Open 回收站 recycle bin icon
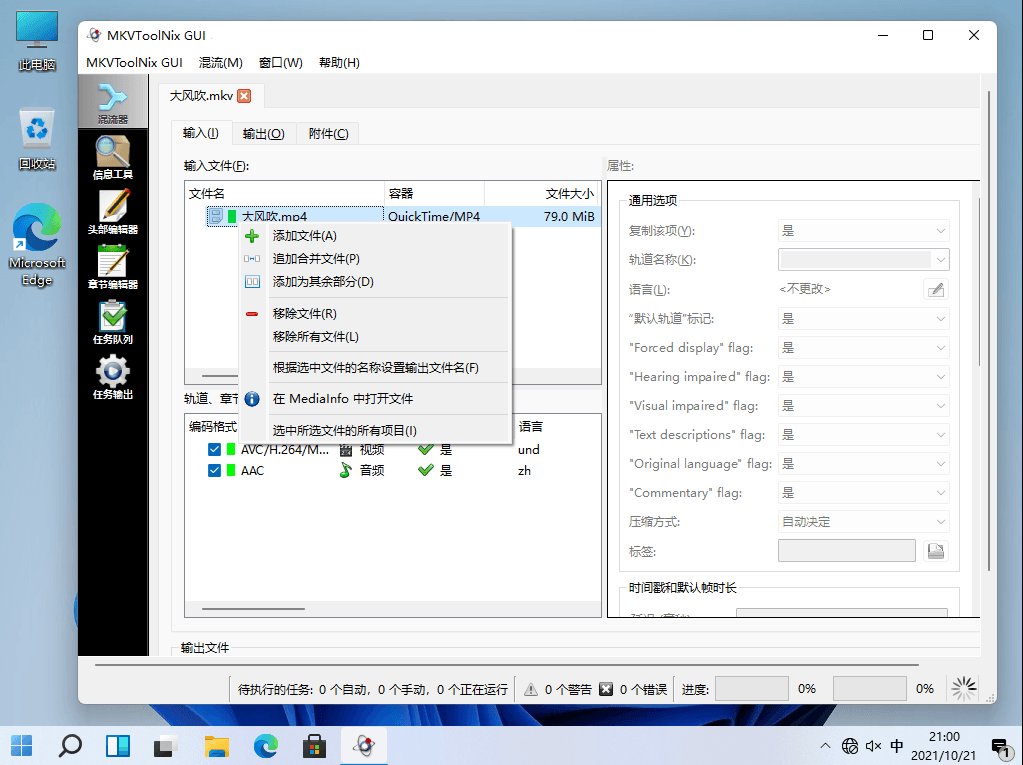The image size is (1023, 765). (x=37, y=139)
